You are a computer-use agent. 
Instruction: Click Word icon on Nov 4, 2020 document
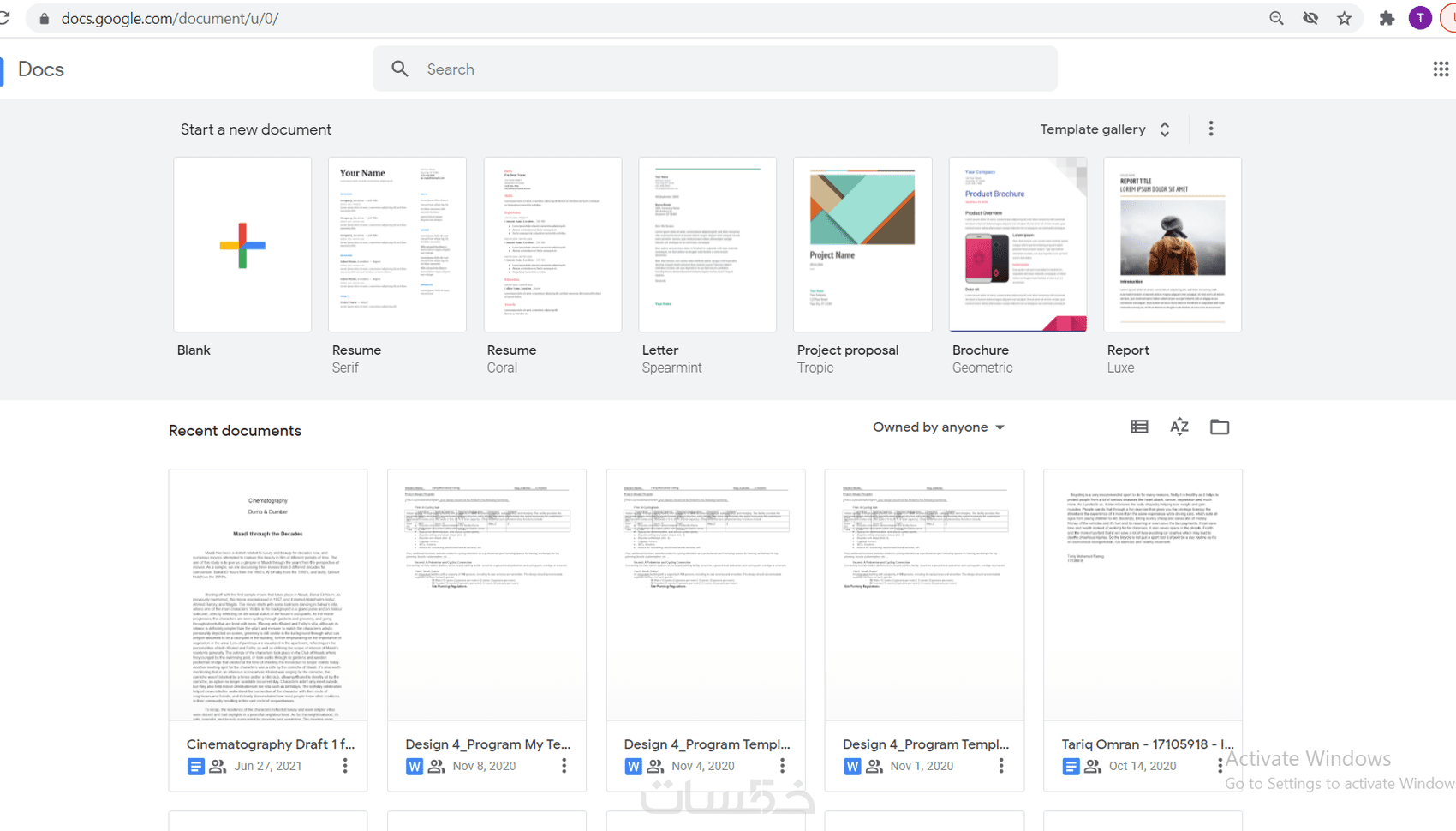[633, 767]
